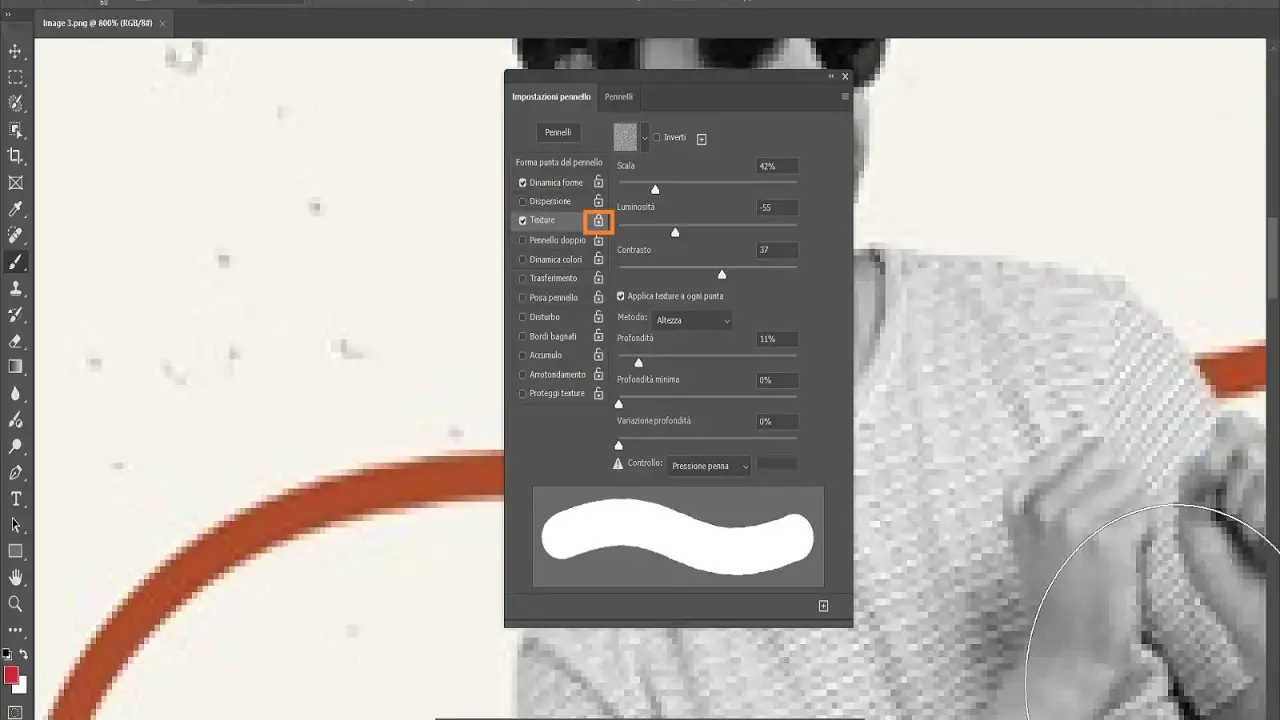Select the Impostazioni pennello tab

click(x=551, y=97)
